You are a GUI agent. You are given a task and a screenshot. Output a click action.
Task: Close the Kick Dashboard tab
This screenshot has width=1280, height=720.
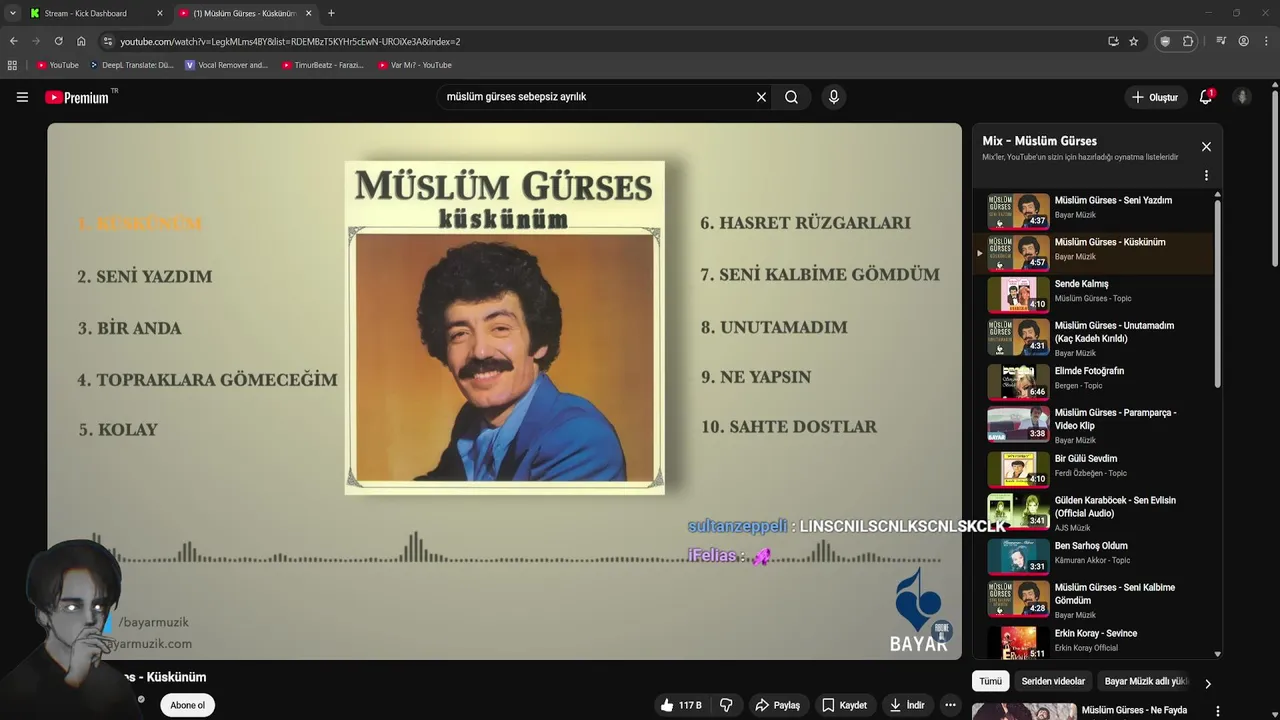point(159,13)
